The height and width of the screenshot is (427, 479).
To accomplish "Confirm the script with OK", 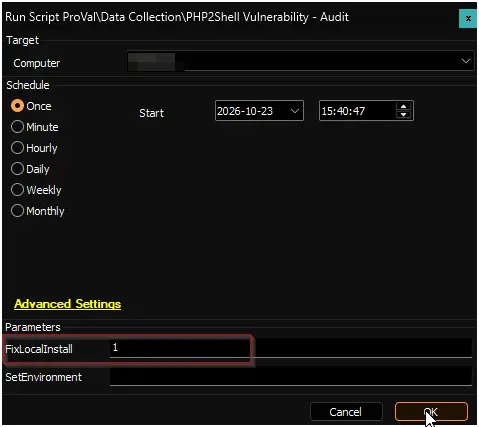I will (x=431, y=412).
